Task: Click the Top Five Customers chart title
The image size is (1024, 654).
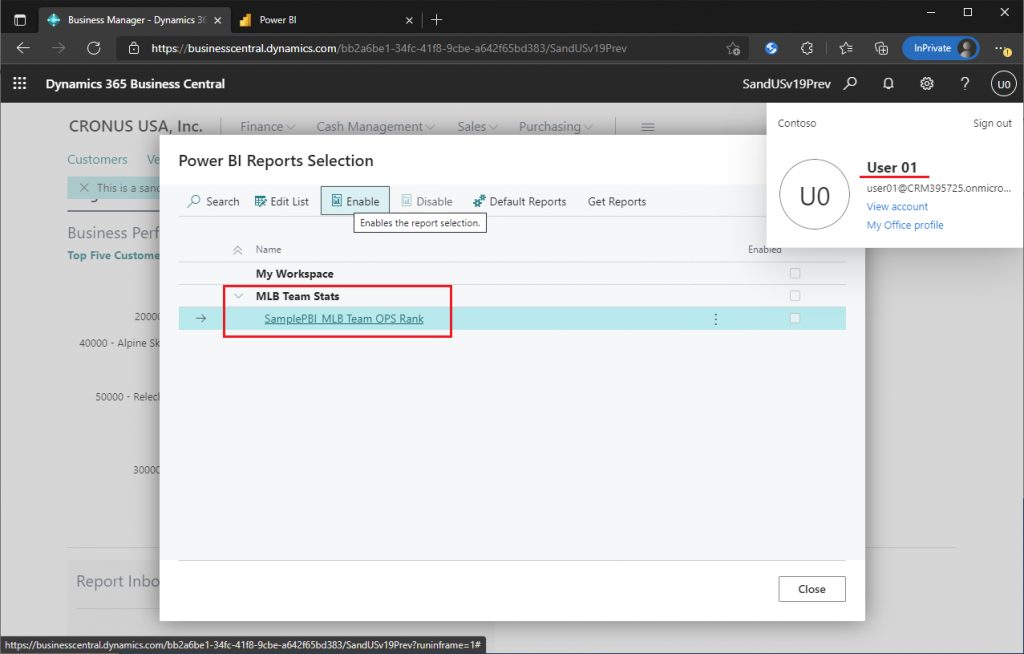Action: point(113,255)
